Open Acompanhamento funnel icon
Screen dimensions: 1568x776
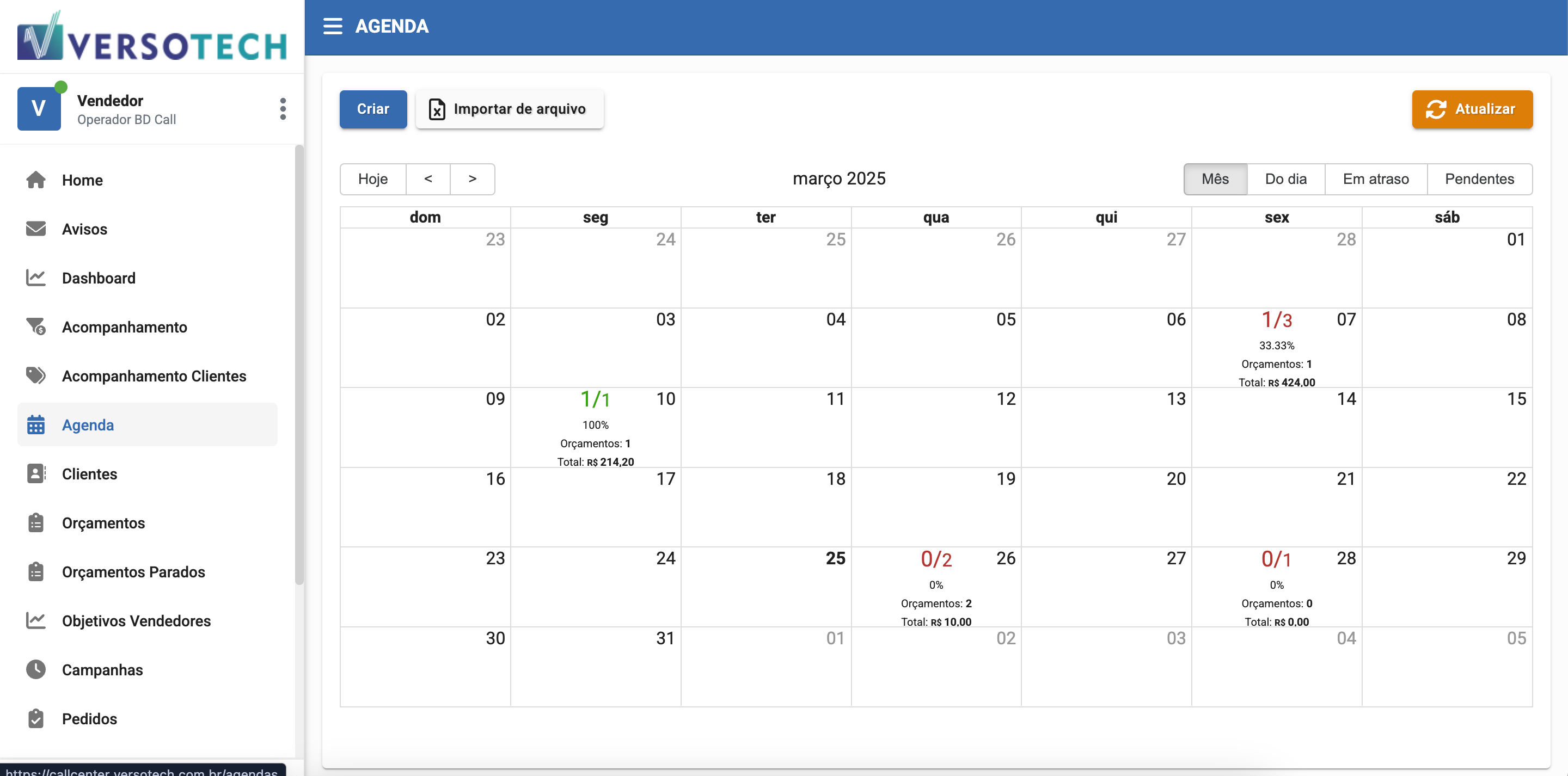coord(36,327)
